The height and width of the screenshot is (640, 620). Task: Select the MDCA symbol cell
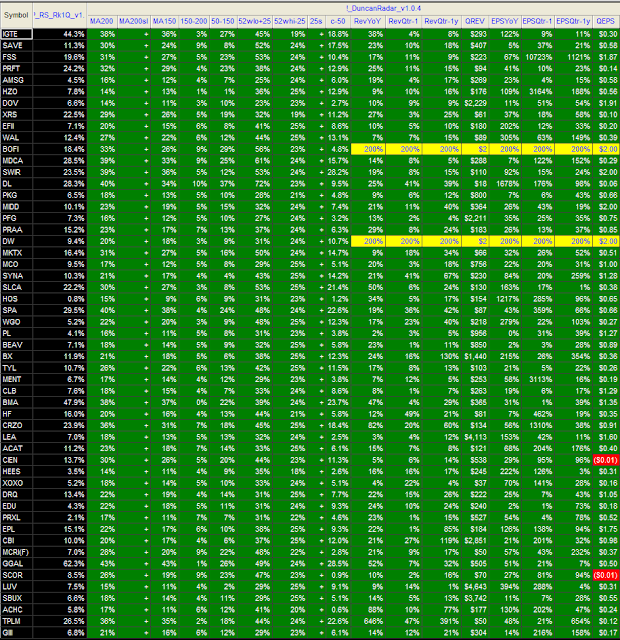[x=16, y=161]
